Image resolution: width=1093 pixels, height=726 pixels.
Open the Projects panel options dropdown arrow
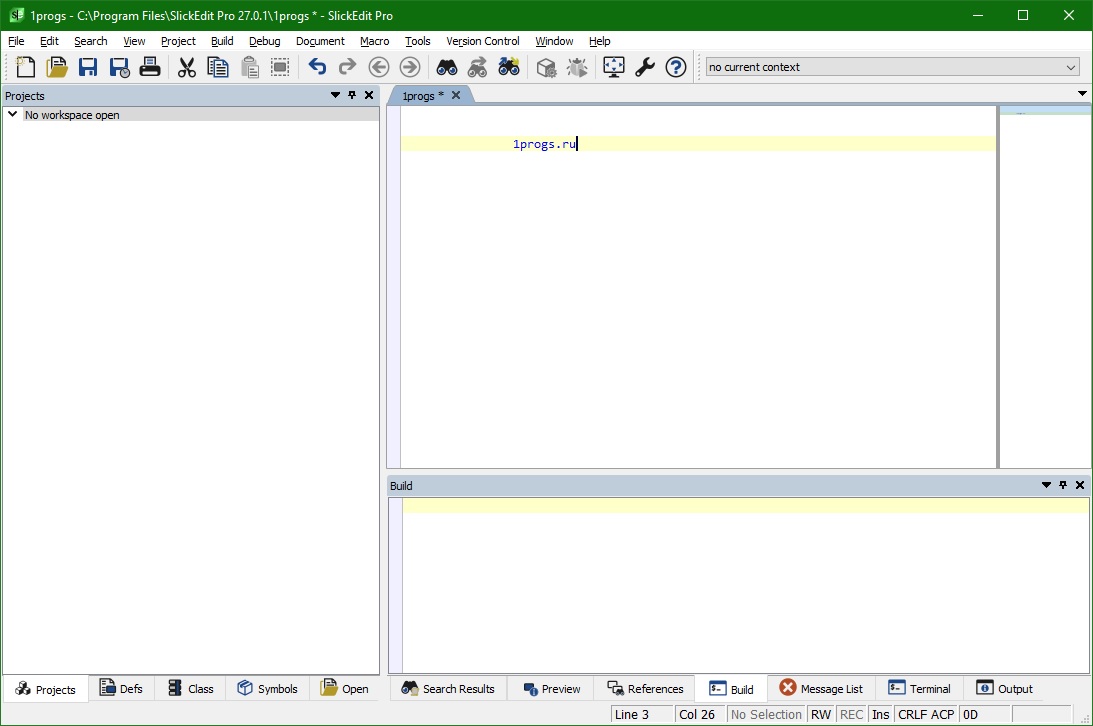(x=335, y=95)
